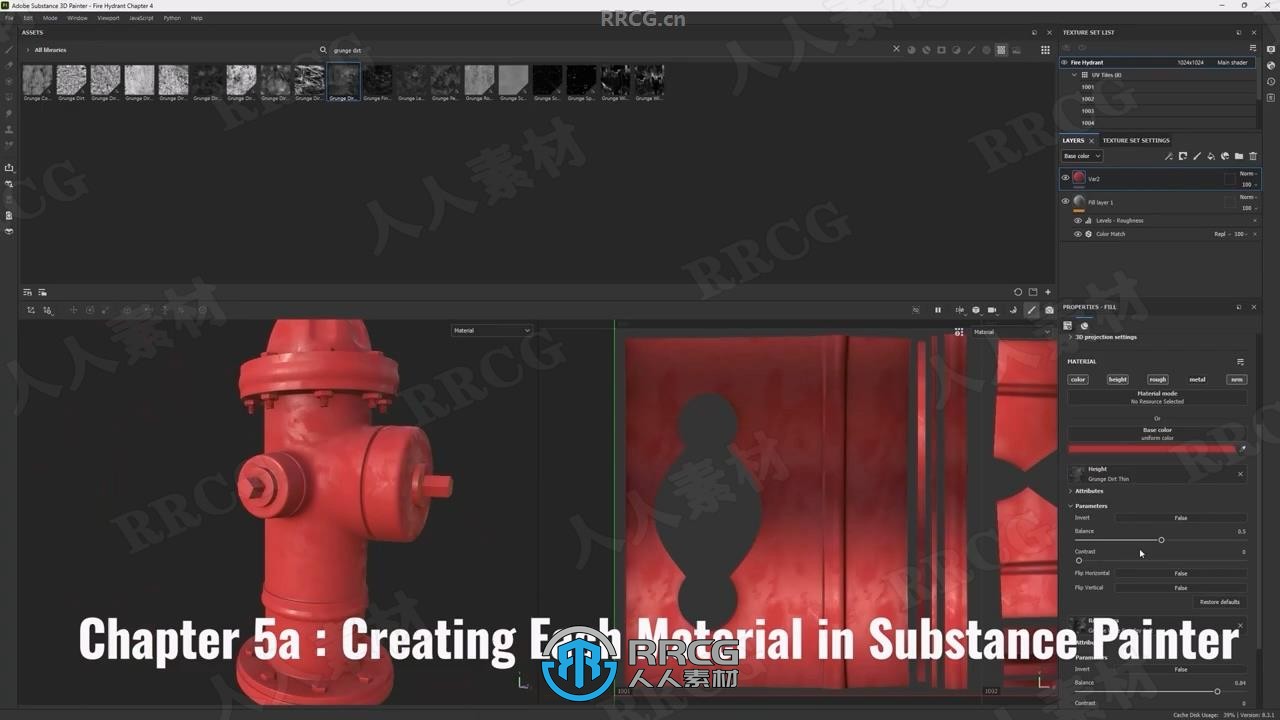Image resolution: width=1280 pixels, height=720 pixels.
Task: Open the camera settings icon in viewport toolbar
Action: [x=992, y=310]
